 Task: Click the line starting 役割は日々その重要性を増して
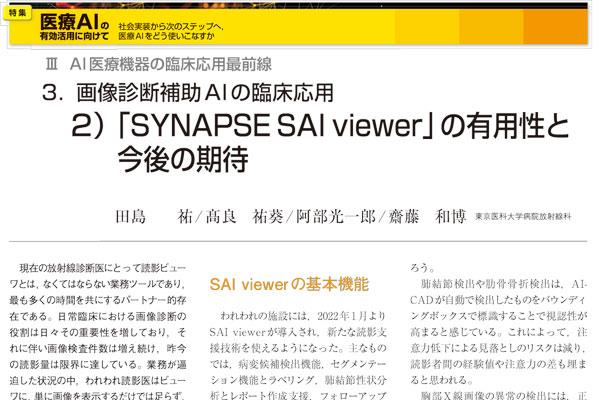click(98, 332)
